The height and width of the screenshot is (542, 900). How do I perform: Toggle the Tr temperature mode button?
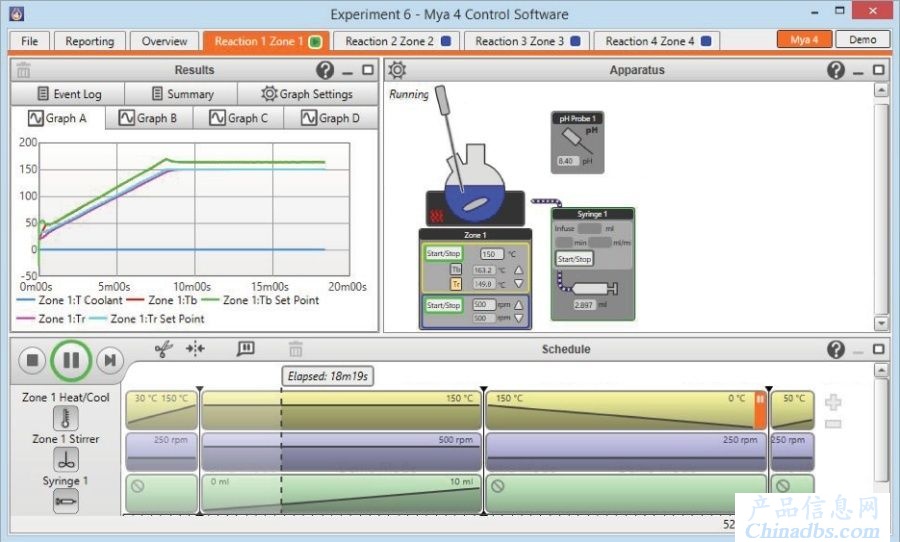click(456, 284)
